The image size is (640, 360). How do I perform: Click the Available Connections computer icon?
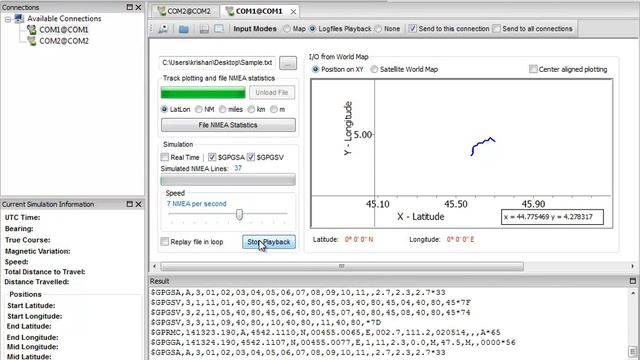click(19, 18)
